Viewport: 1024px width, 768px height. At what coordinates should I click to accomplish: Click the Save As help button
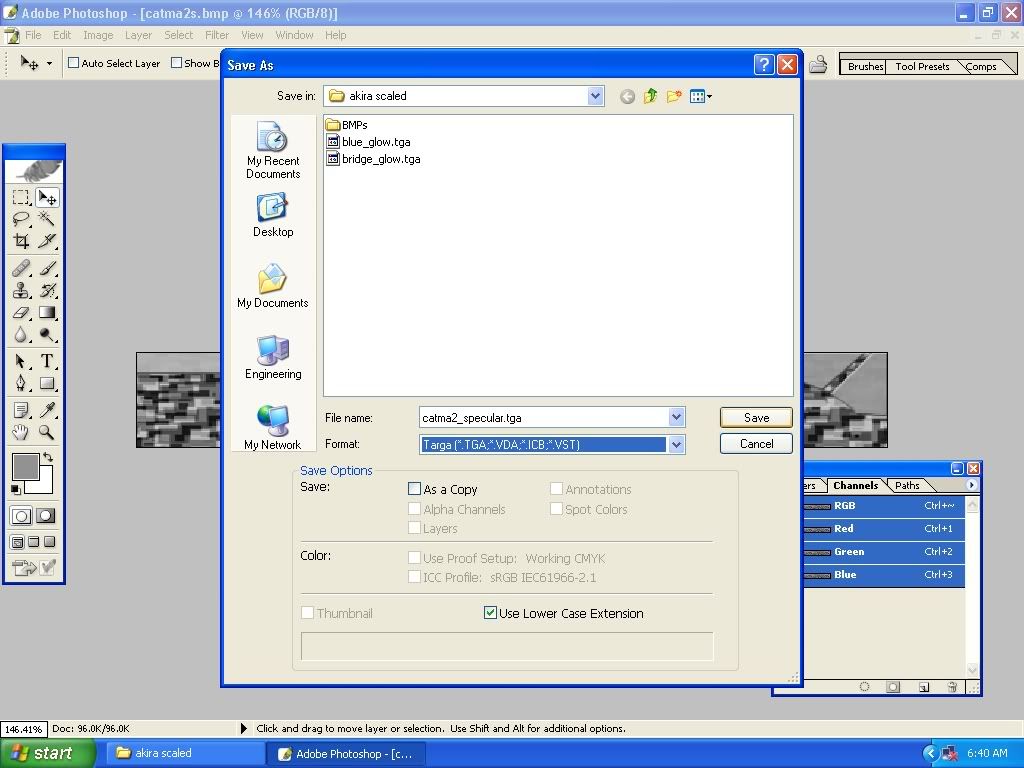[x=763, y=65]
